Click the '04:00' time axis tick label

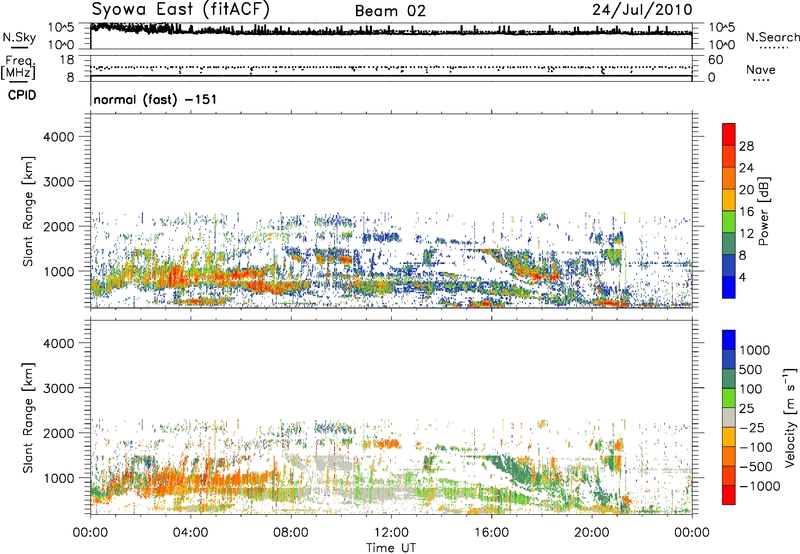click(x=190, y=533)
